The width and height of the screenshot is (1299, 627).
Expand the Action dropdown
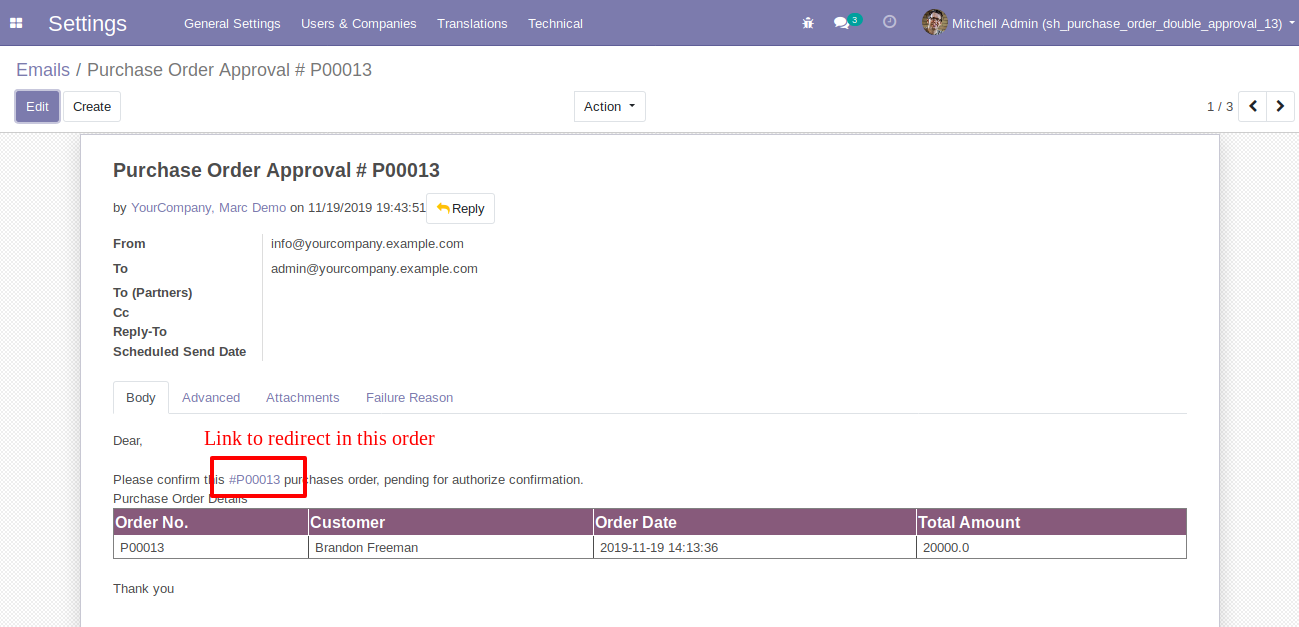(610, 106)
